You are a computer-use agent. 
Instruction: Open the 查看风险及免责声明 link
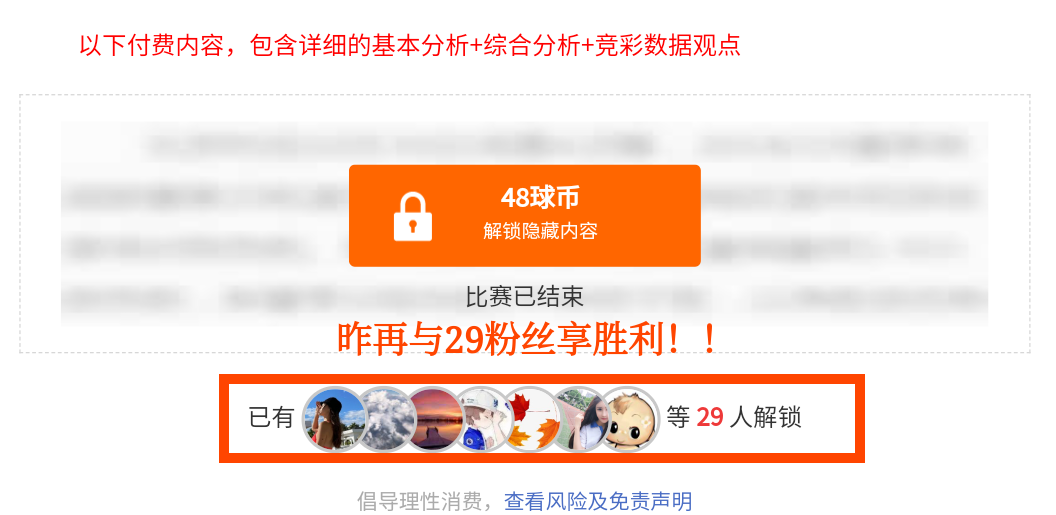click(598, 501)
